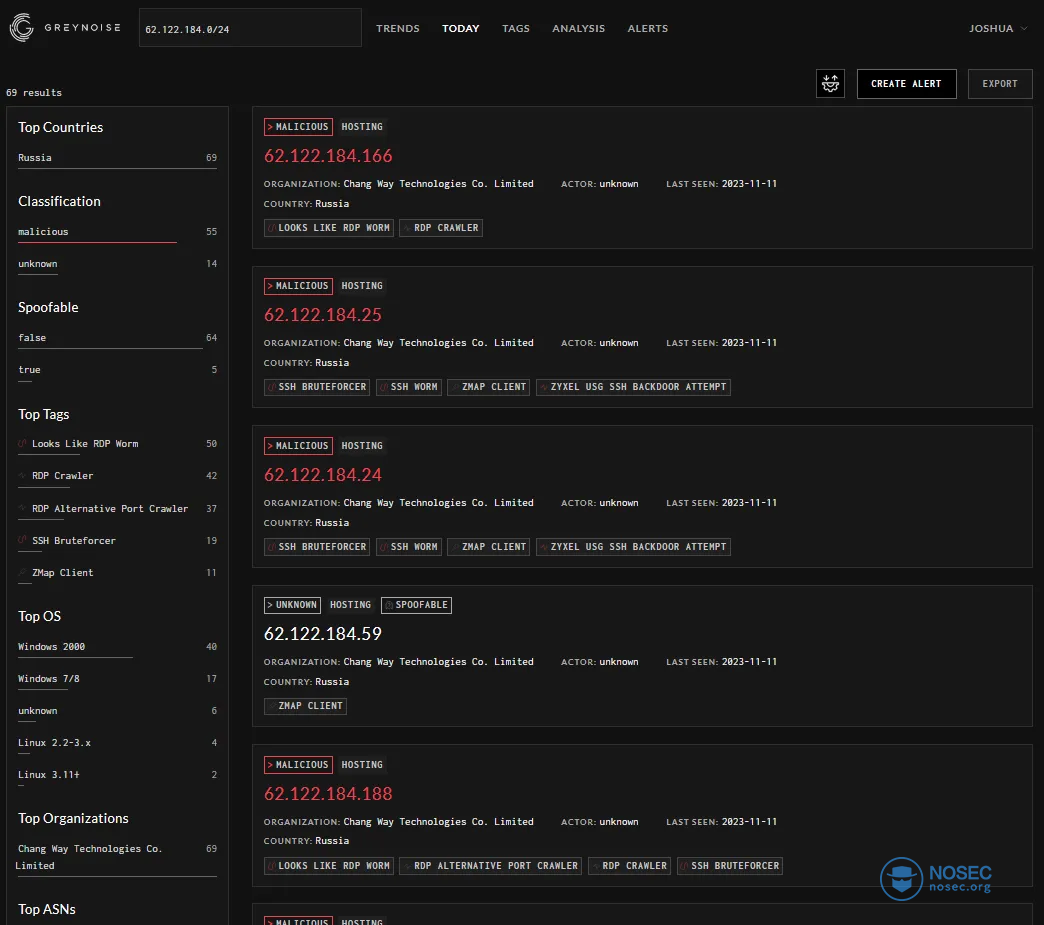Filter by Windows 2000 OS
The height and width of the screenshot is (925, 1044).
pos(117,647)
